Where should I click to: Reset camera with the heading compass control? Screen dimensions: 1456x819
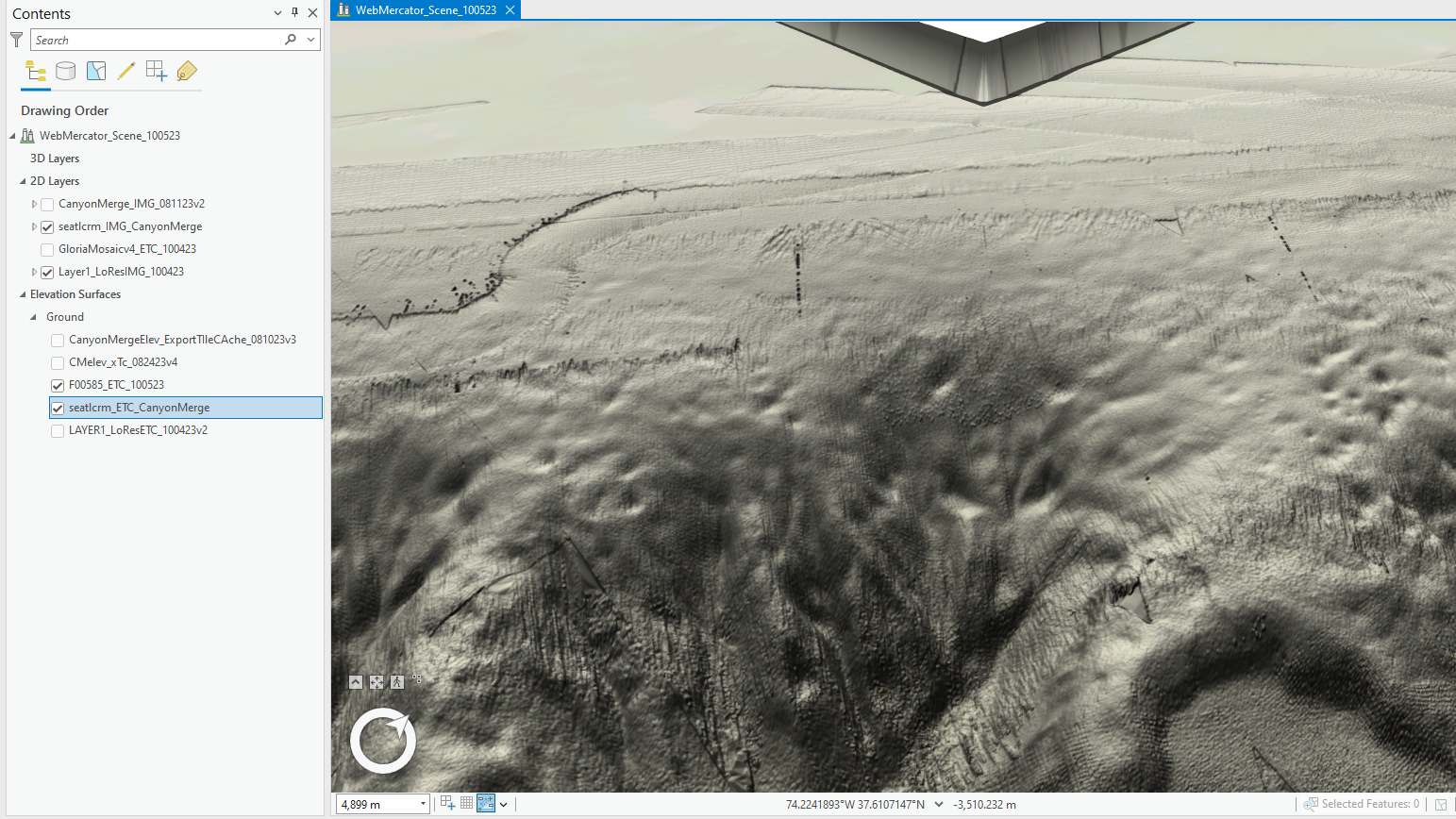point(382,741)
